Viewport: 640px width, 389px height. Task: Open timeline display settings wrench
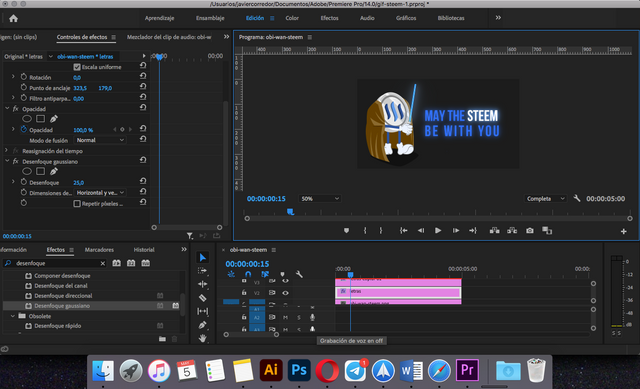click(x=299, y=274)
